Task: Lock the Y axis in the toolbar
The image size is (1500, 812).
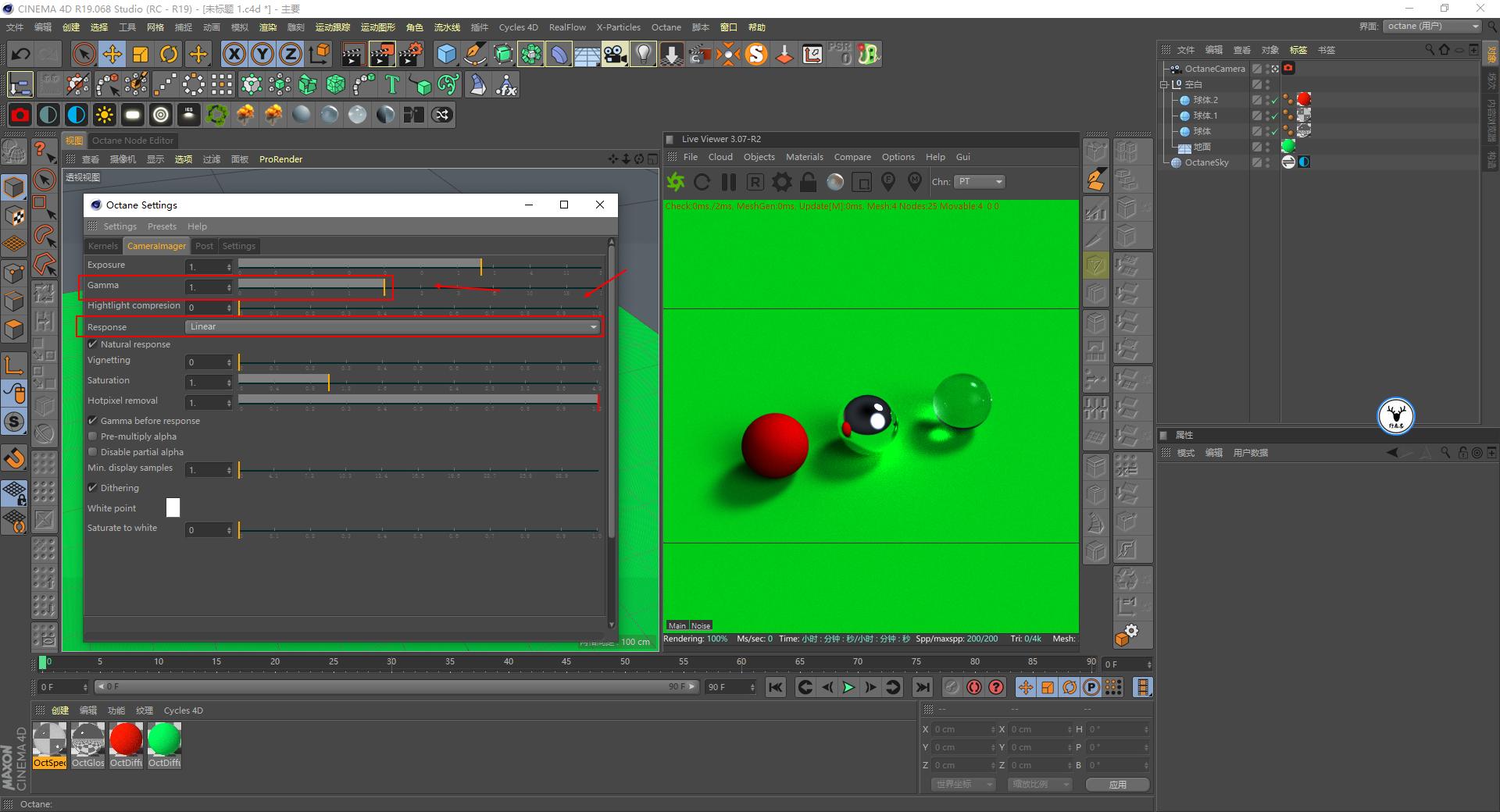Action: tap(262, 54)
